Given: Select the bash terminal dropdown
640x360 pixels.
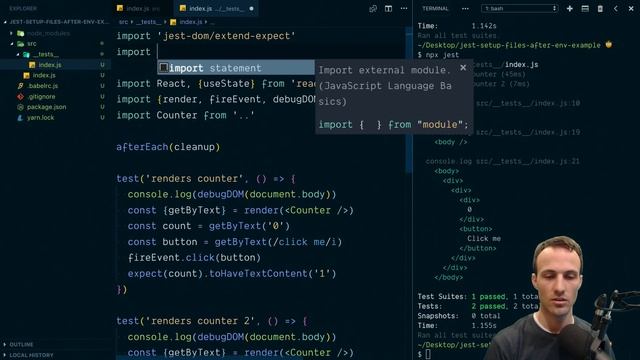Looking at the screenshot, I should pos(519,9).
